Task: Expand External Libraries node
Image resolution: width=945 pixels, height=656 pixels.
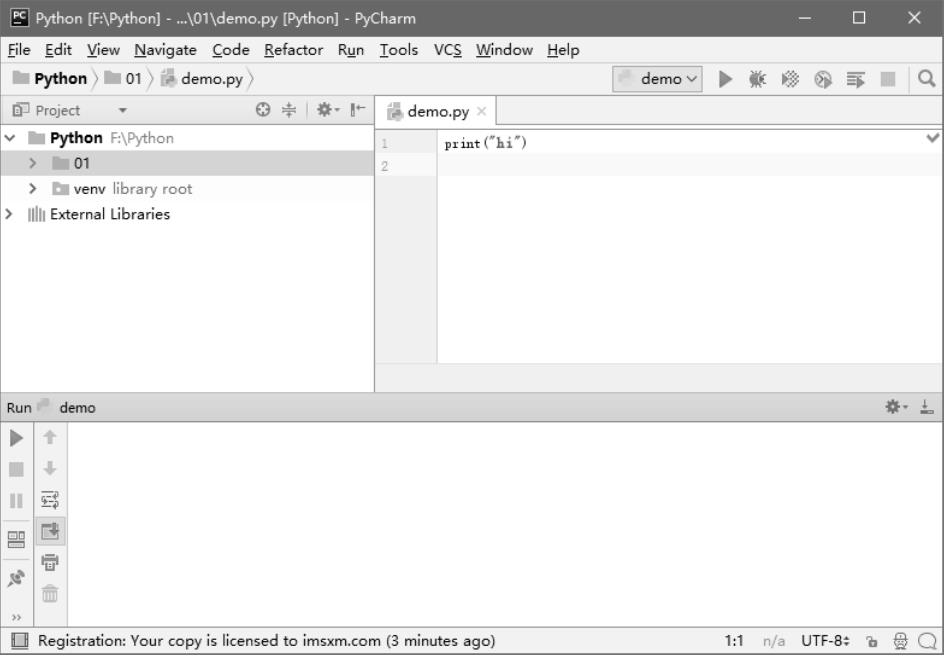Action: [x=8, y=214]
